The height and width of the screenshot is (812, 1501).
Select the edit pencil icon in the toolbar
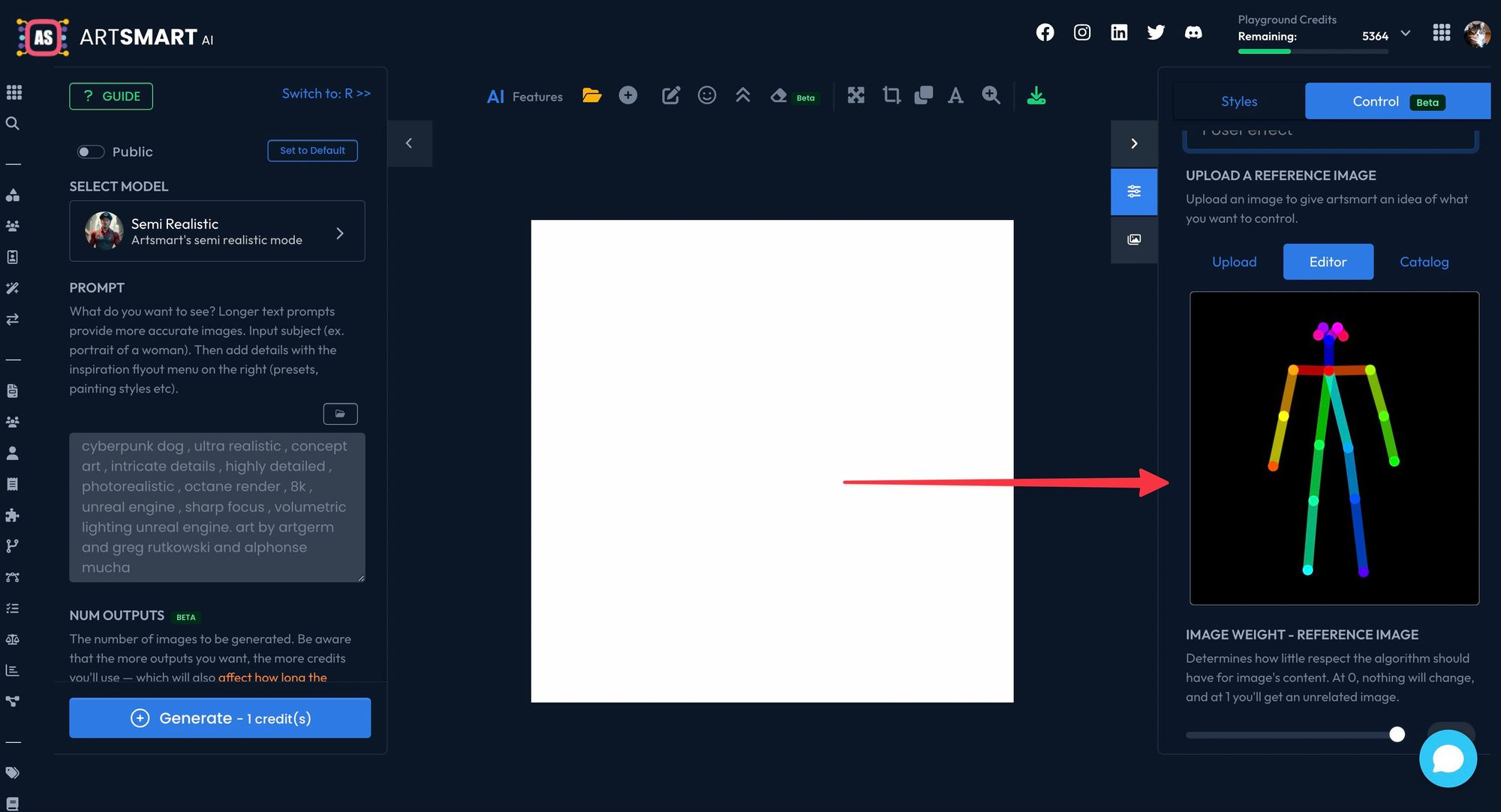[671, 95]
